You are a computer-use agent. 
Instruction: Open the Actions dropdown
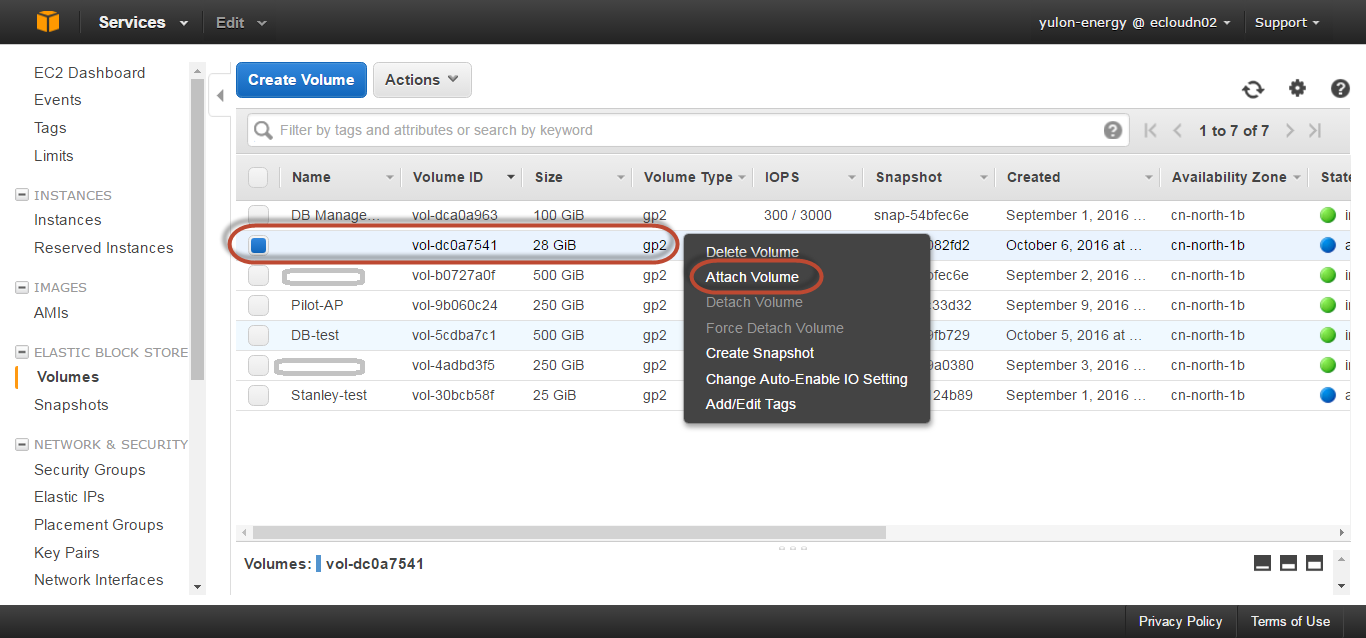422,80
